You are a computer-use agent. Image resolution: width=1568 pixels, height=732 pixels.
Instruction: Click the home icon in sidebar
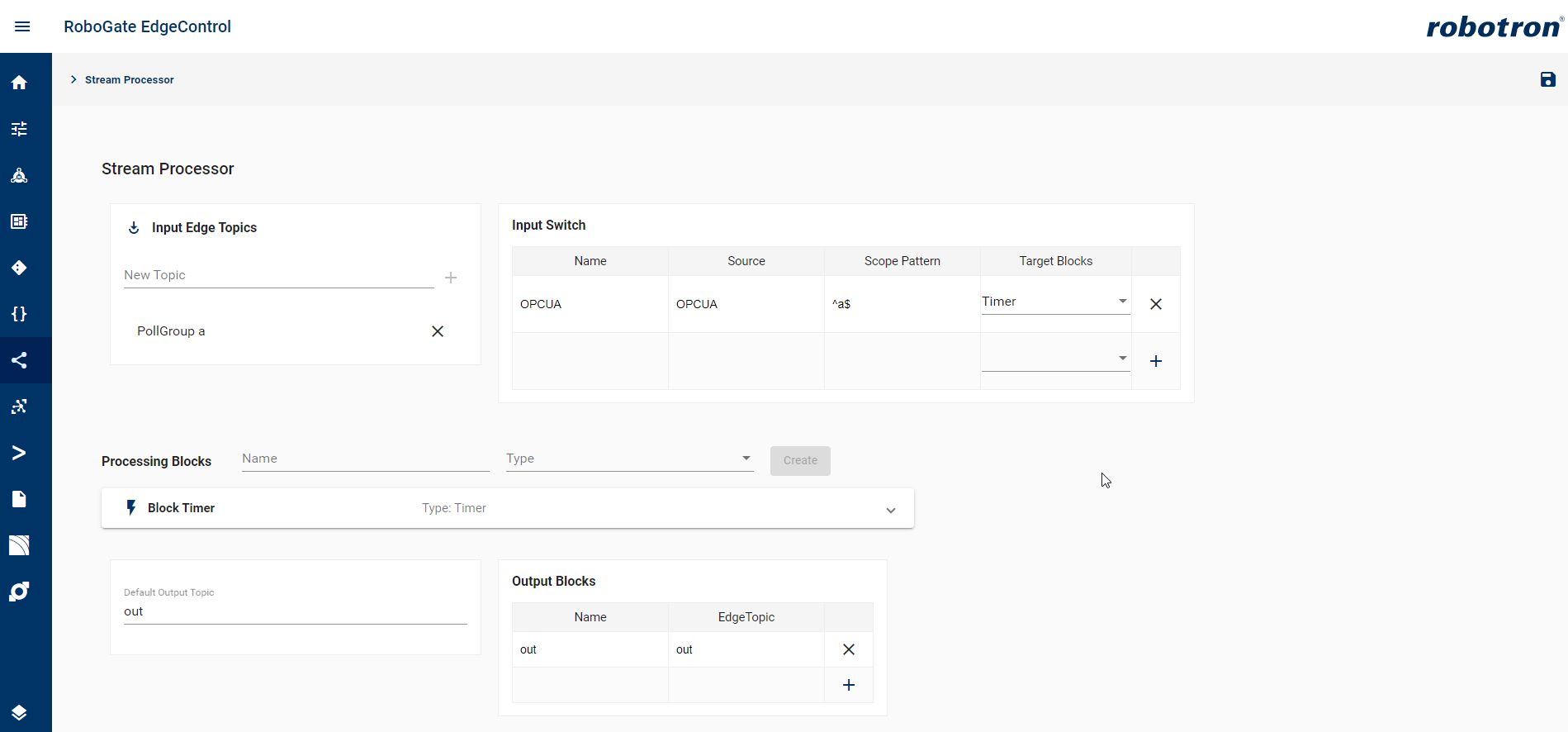[x=19, y=83]
